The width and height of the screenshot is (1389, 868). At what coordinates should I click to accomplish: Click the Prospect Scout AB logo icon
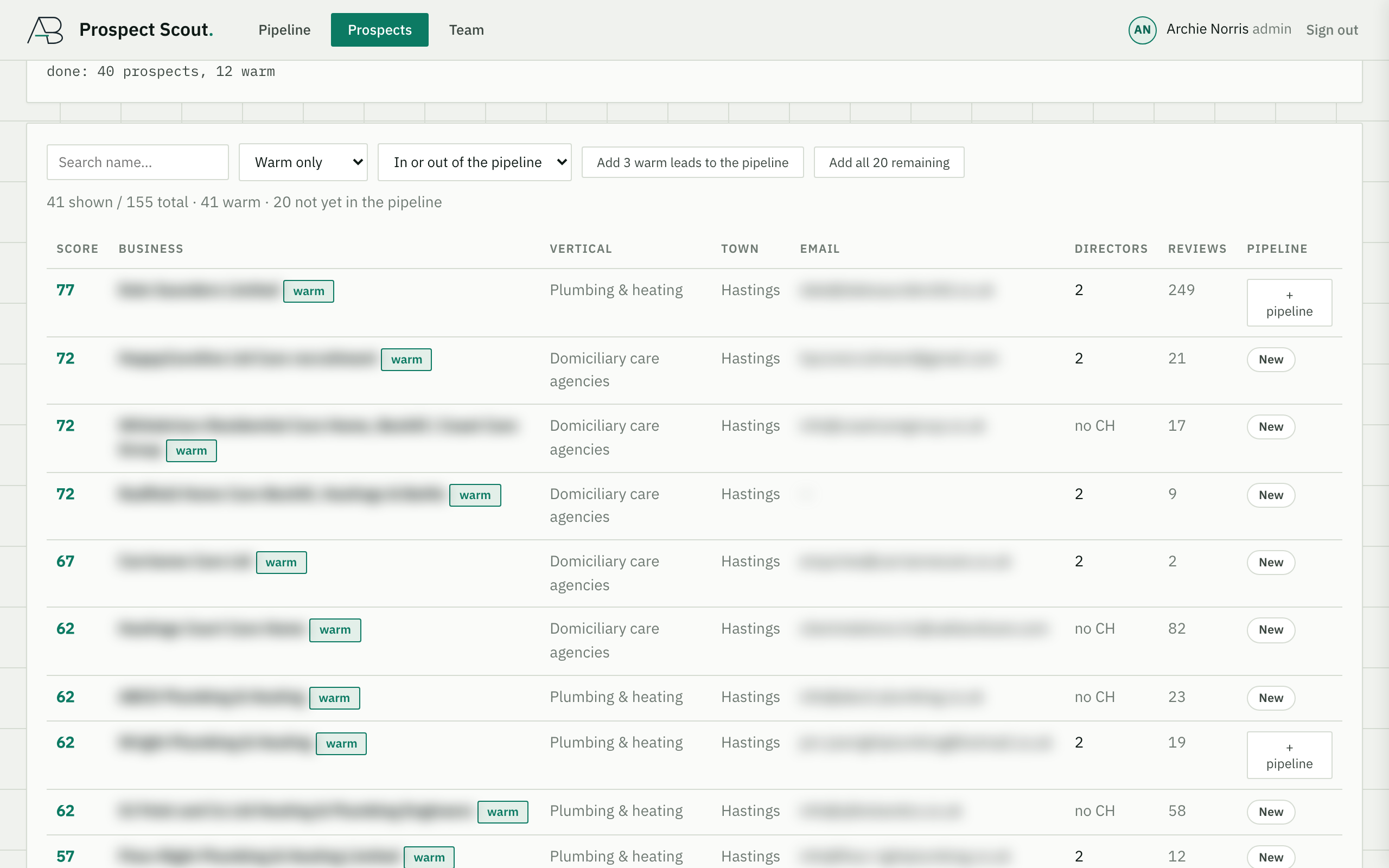click(46, 30)
